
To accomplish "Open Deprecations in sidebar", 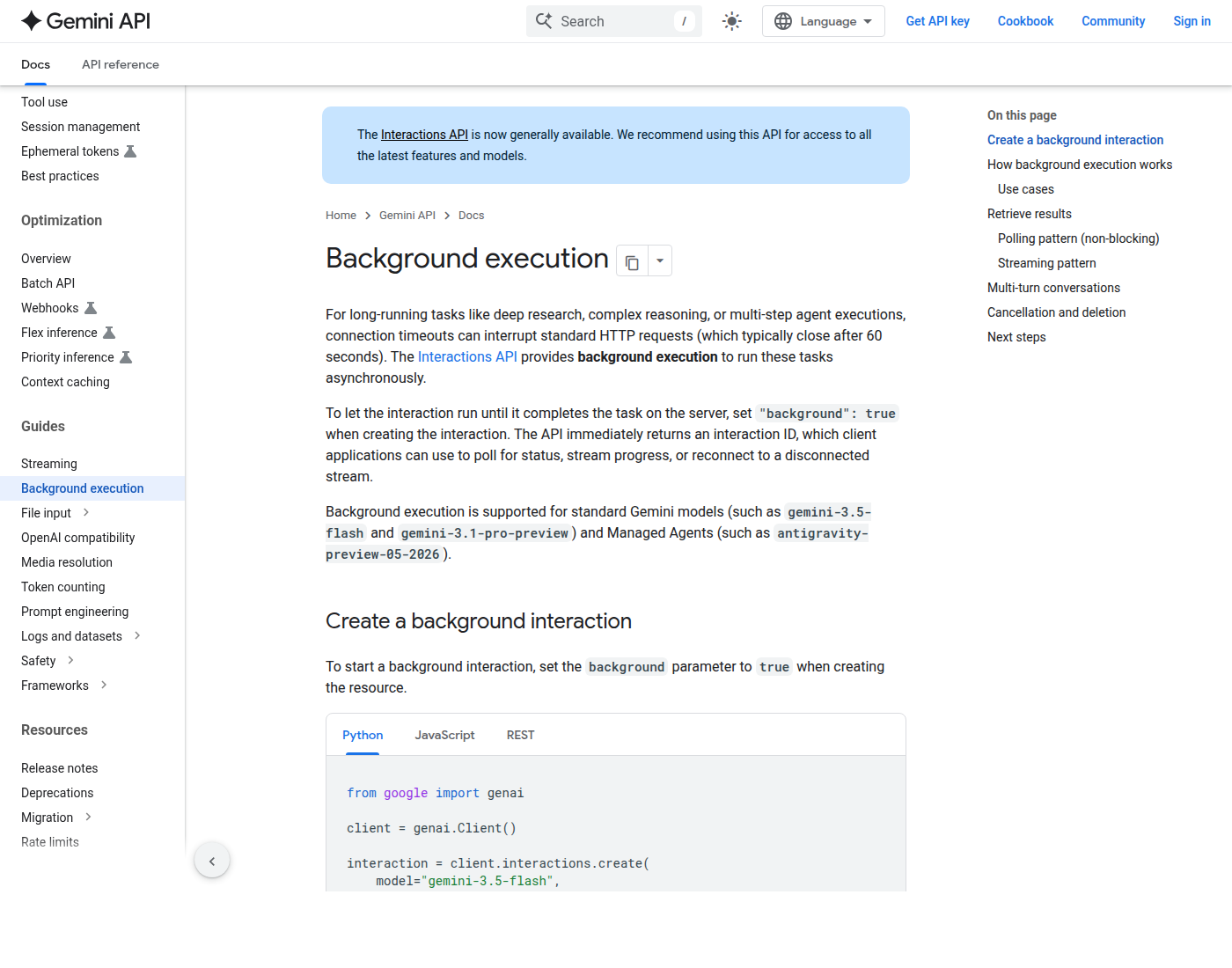I will (x=57, y=793).
